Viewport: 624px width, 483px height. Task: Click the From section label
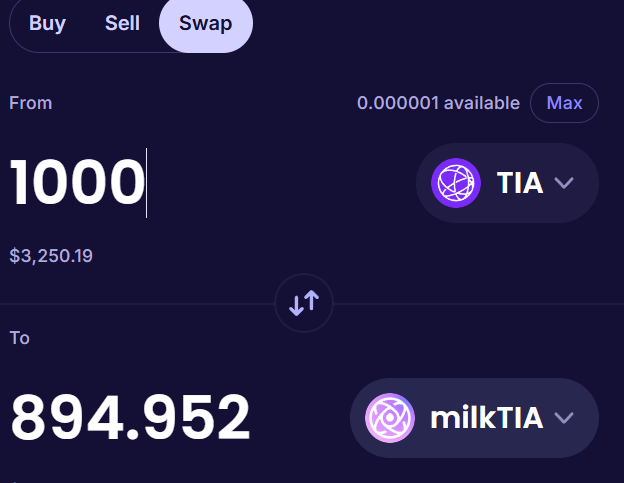(30, 103)
